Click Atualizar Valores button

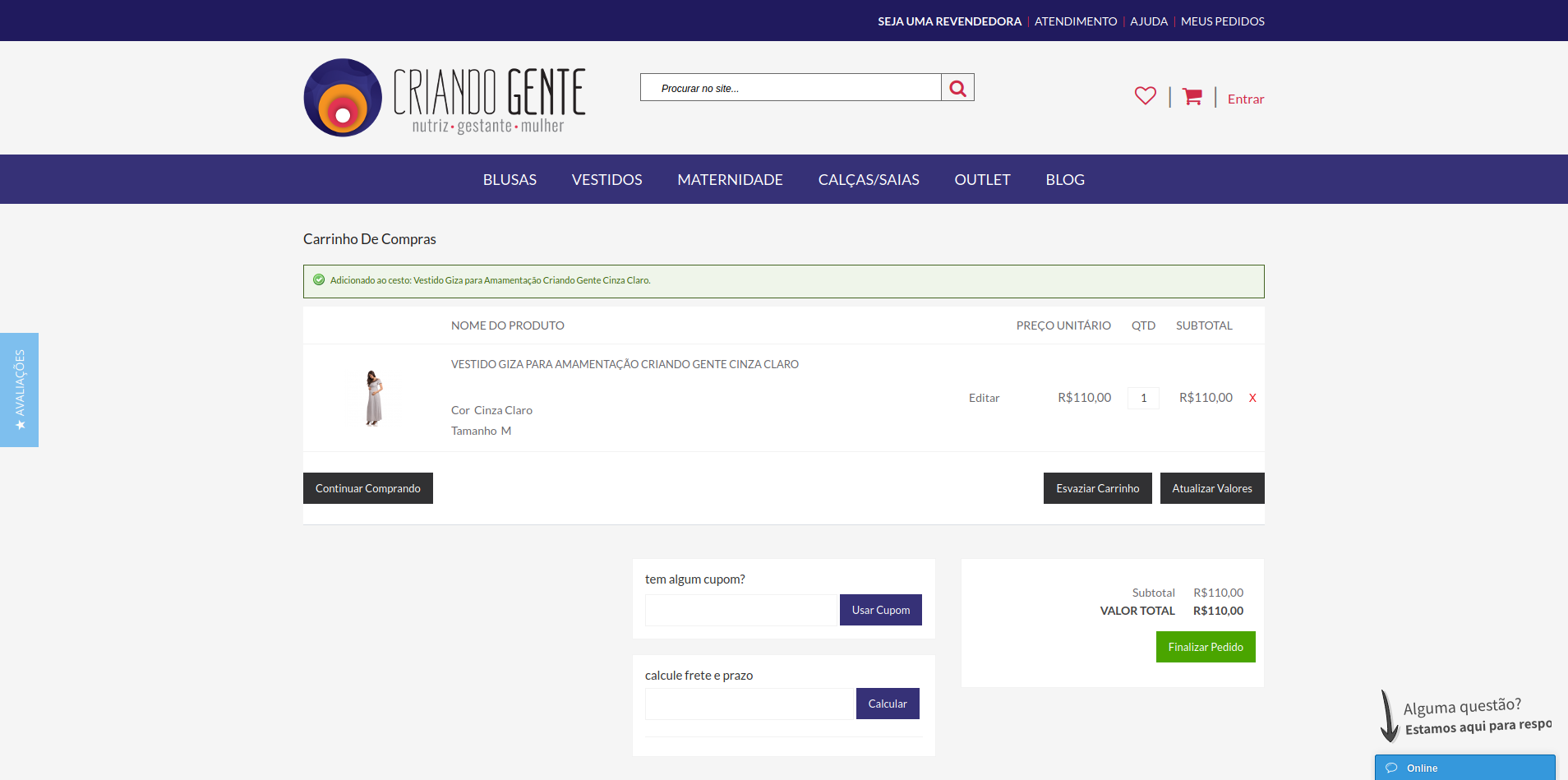(1212, 488)
